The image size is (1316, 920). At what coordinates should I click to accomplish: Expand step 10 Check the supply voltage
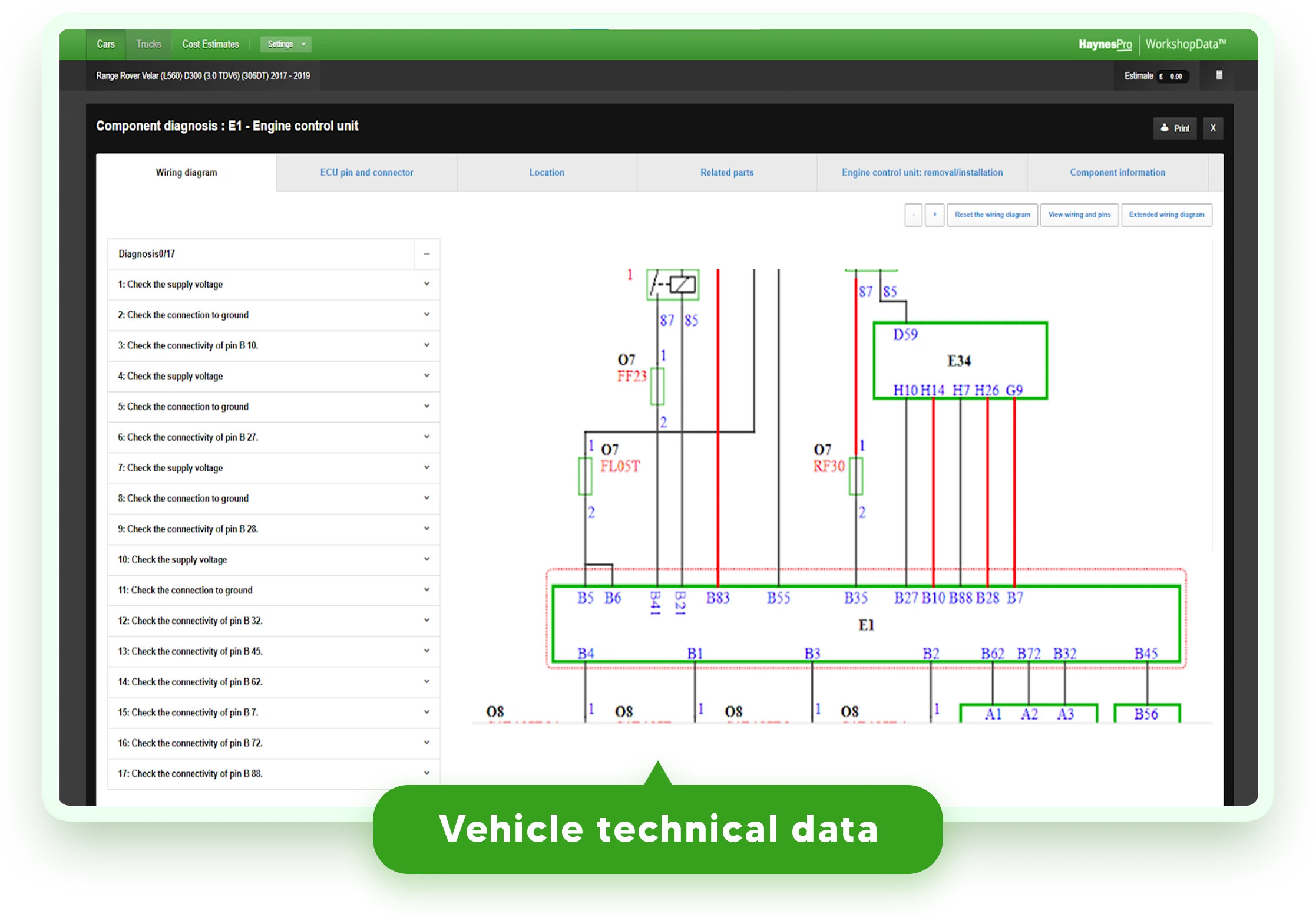[274, 560]
